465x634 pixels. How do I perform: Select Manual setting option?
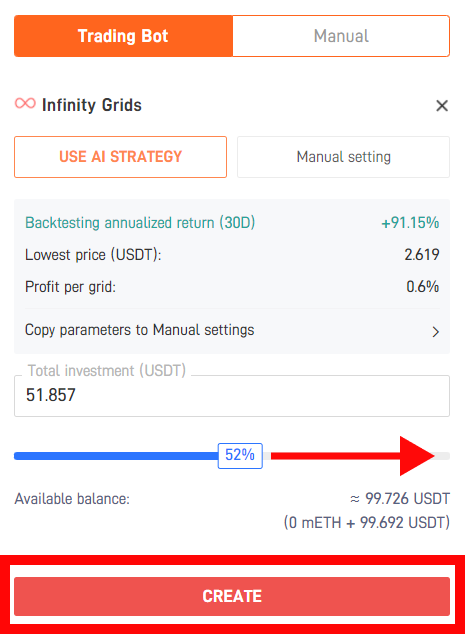click(x=343, y=157)
